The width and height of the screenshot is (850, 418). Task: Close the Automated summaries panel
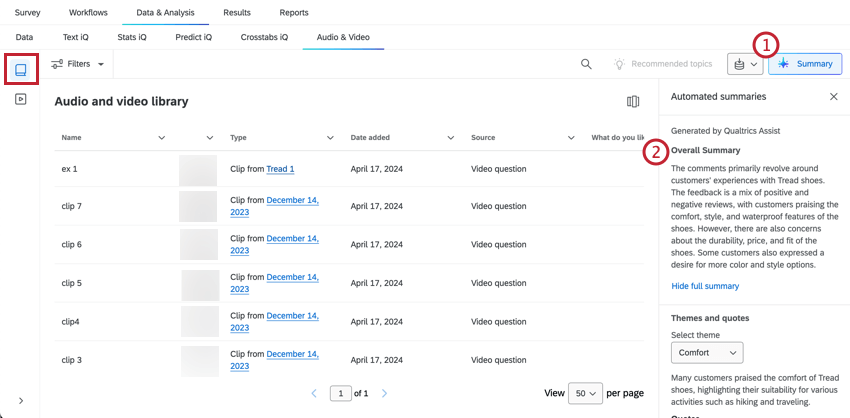pos(834,97)
